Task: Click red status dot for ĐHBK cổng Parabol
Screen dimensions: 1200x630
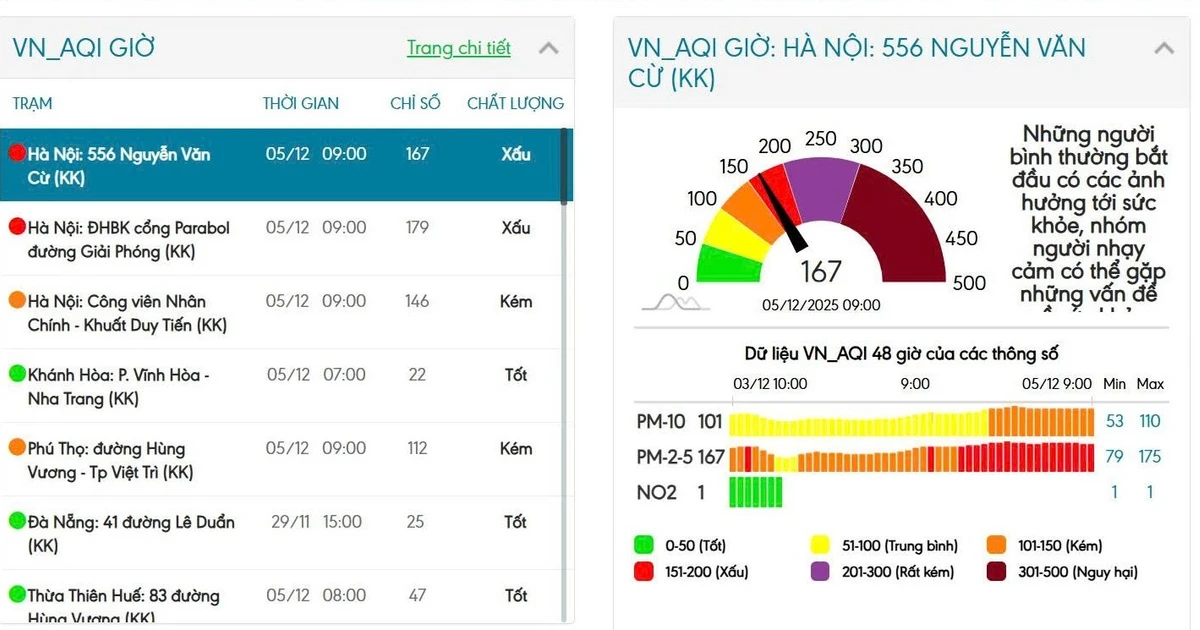Action: 17,227
